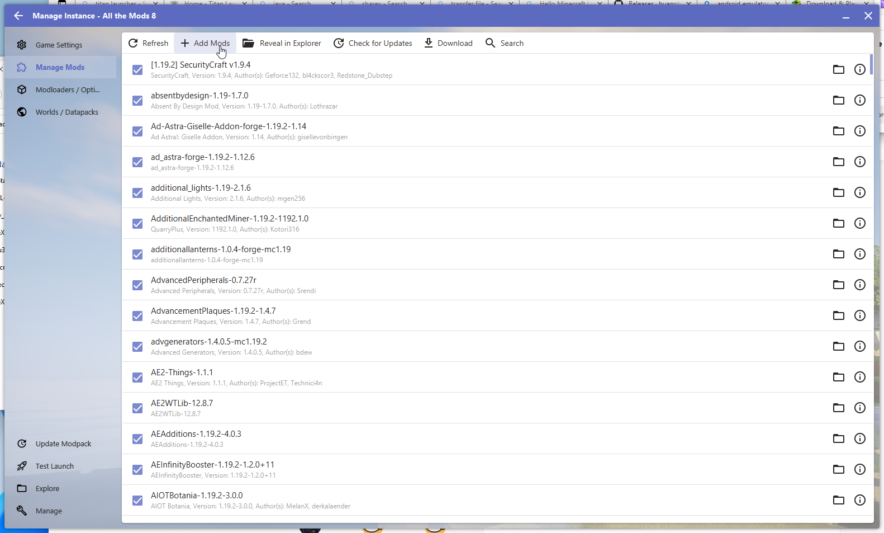Click the Add Mods button
Screen dimensions: 884x533
(x=205, y=43)
